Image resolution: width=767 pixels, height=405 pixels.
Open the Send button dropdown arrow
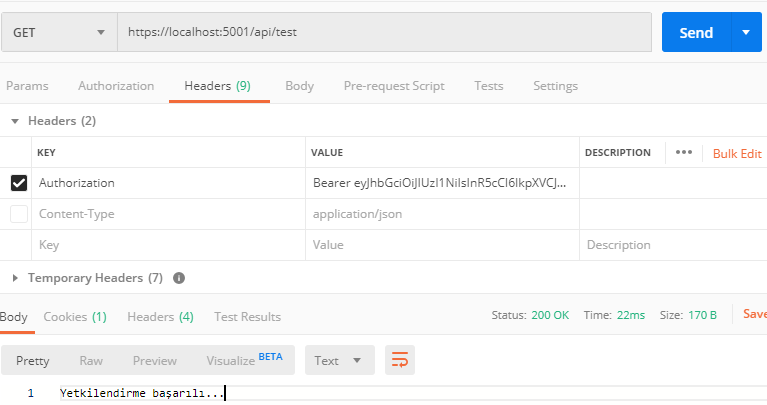745,32
